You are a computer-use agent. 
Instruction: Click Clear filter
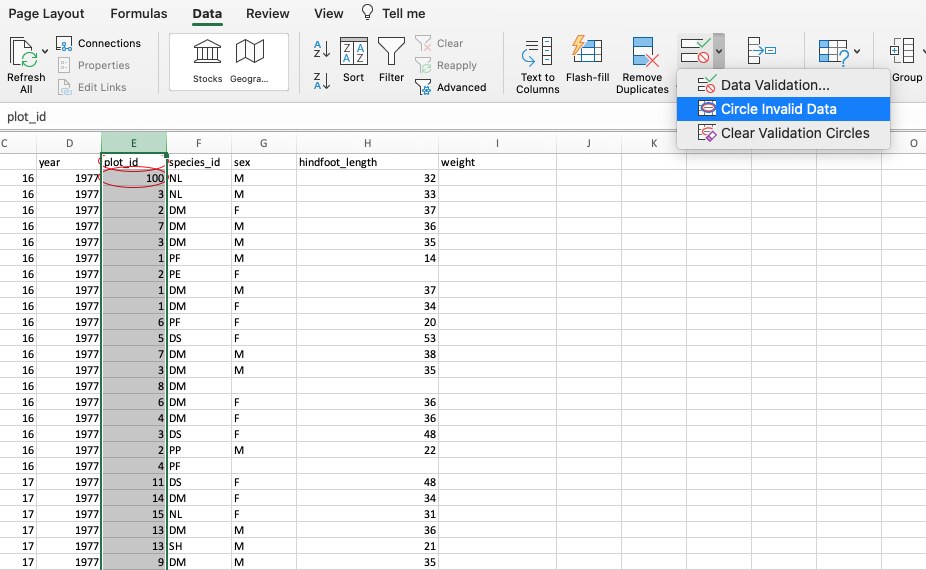[439, 43]
